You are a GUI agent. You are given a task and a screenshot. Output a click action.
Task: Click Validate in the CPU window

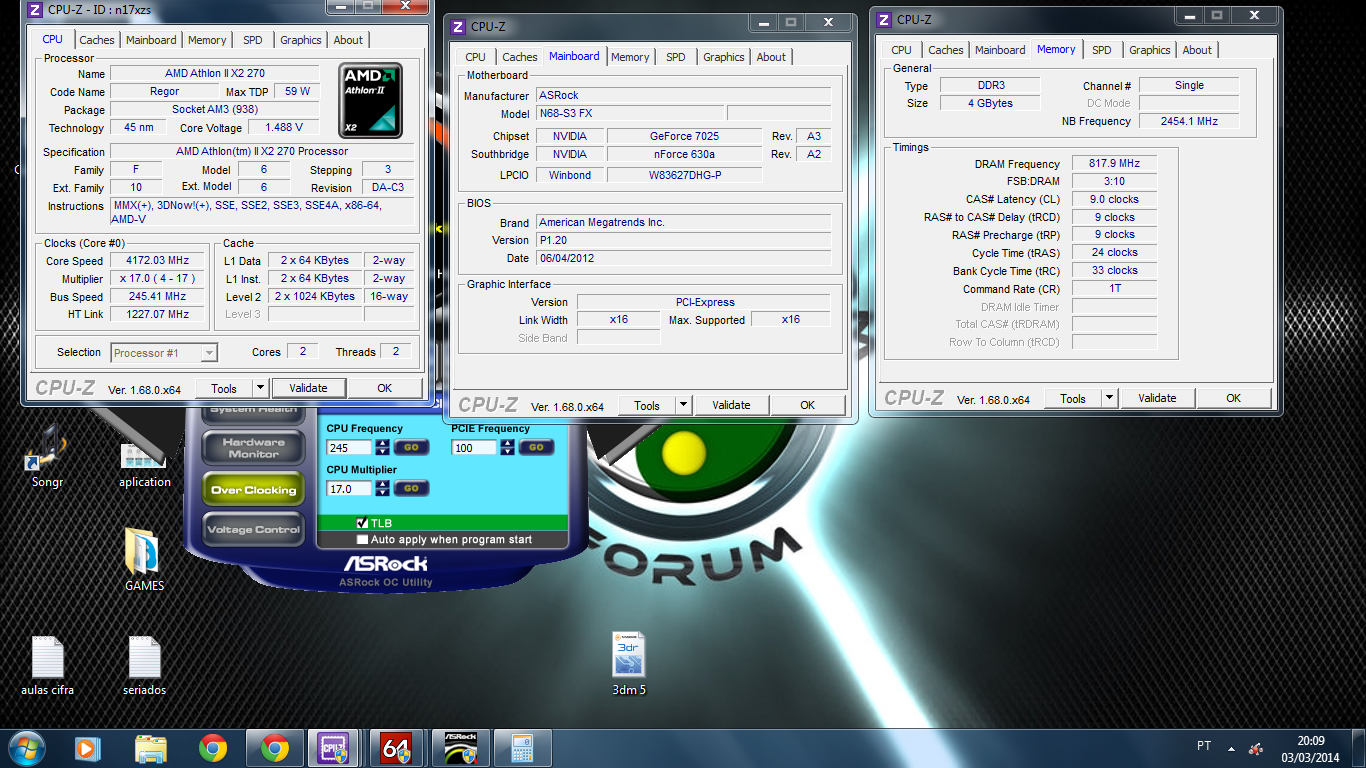click(x=308, y=388)
